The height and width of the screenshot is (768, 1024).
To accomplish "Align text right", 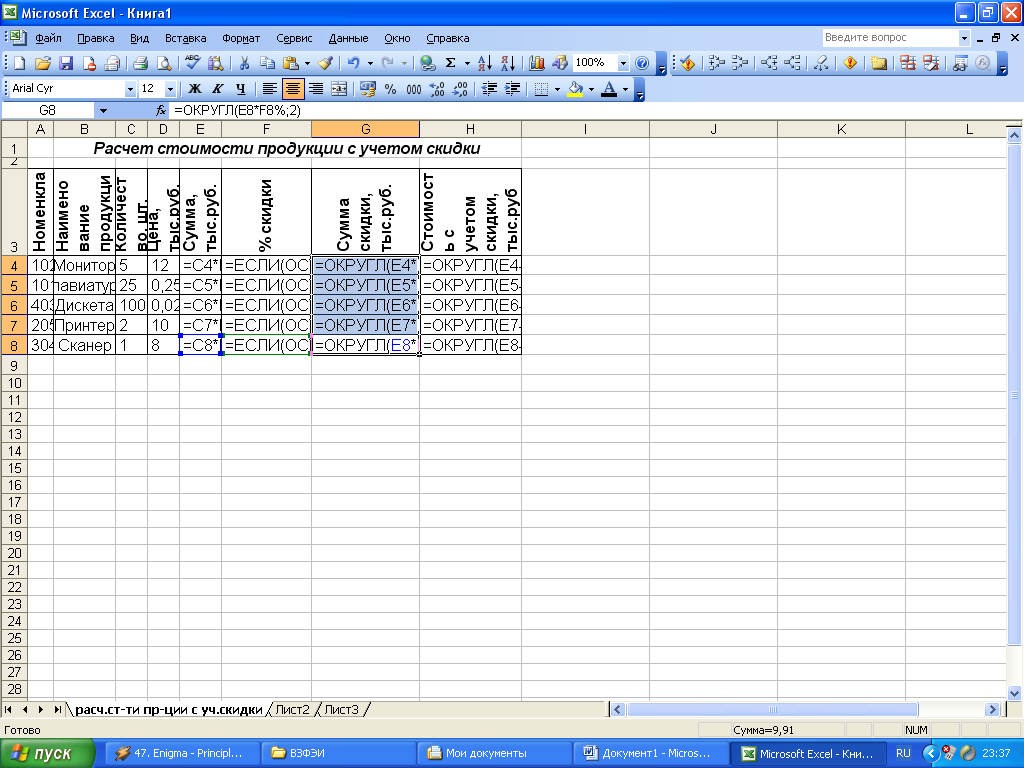I will (x=316, y=89).
